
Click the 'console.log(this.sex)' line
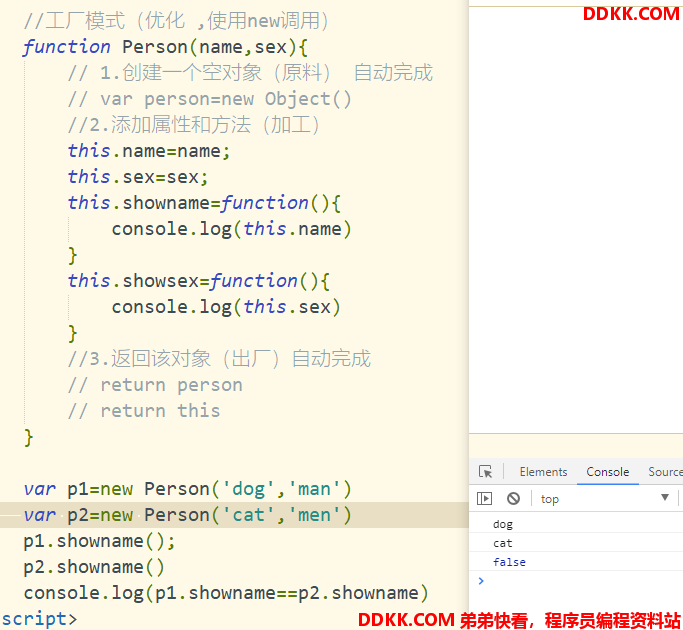(x=226, y=307)
